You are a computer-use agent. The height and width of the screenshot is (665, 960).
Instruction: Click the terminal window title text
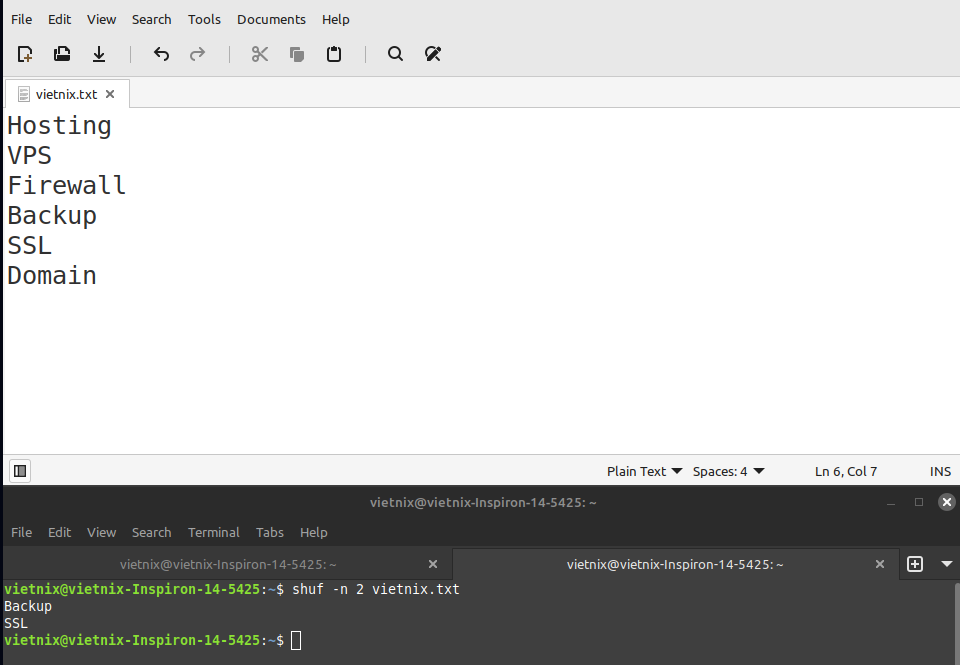483,503
